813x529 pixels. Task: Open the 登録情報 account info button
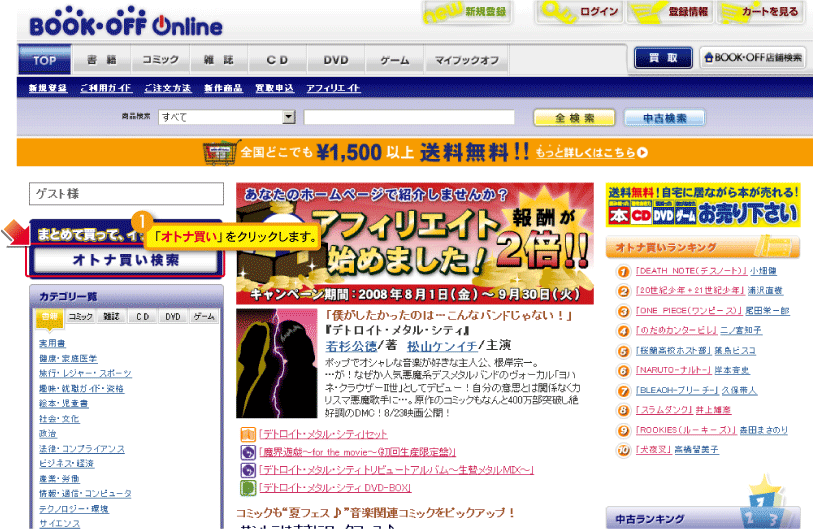coord(669,12)
